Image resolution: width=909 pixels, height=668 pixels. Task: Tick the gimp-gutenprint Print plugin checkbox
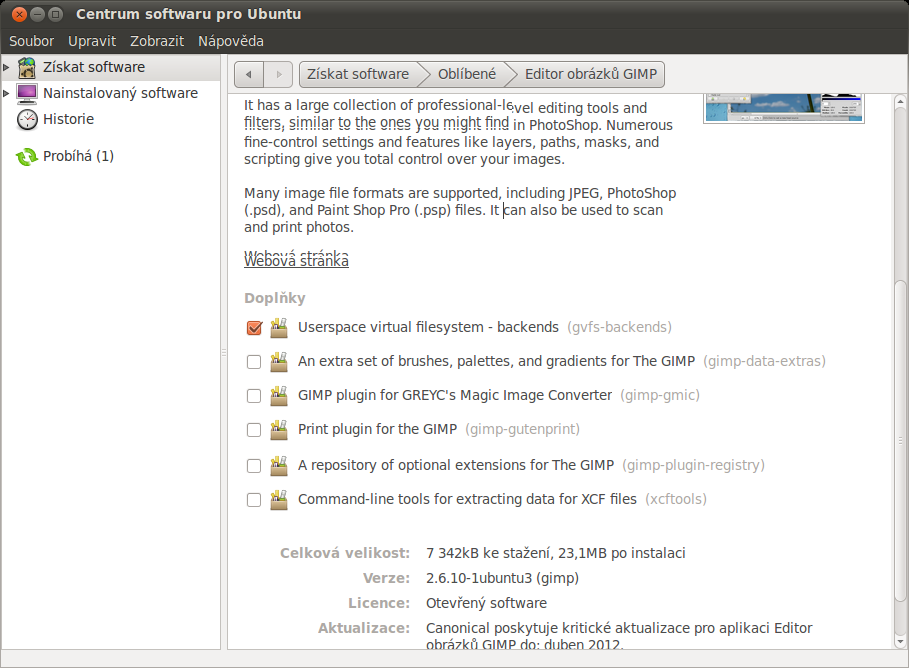[254, 430]
